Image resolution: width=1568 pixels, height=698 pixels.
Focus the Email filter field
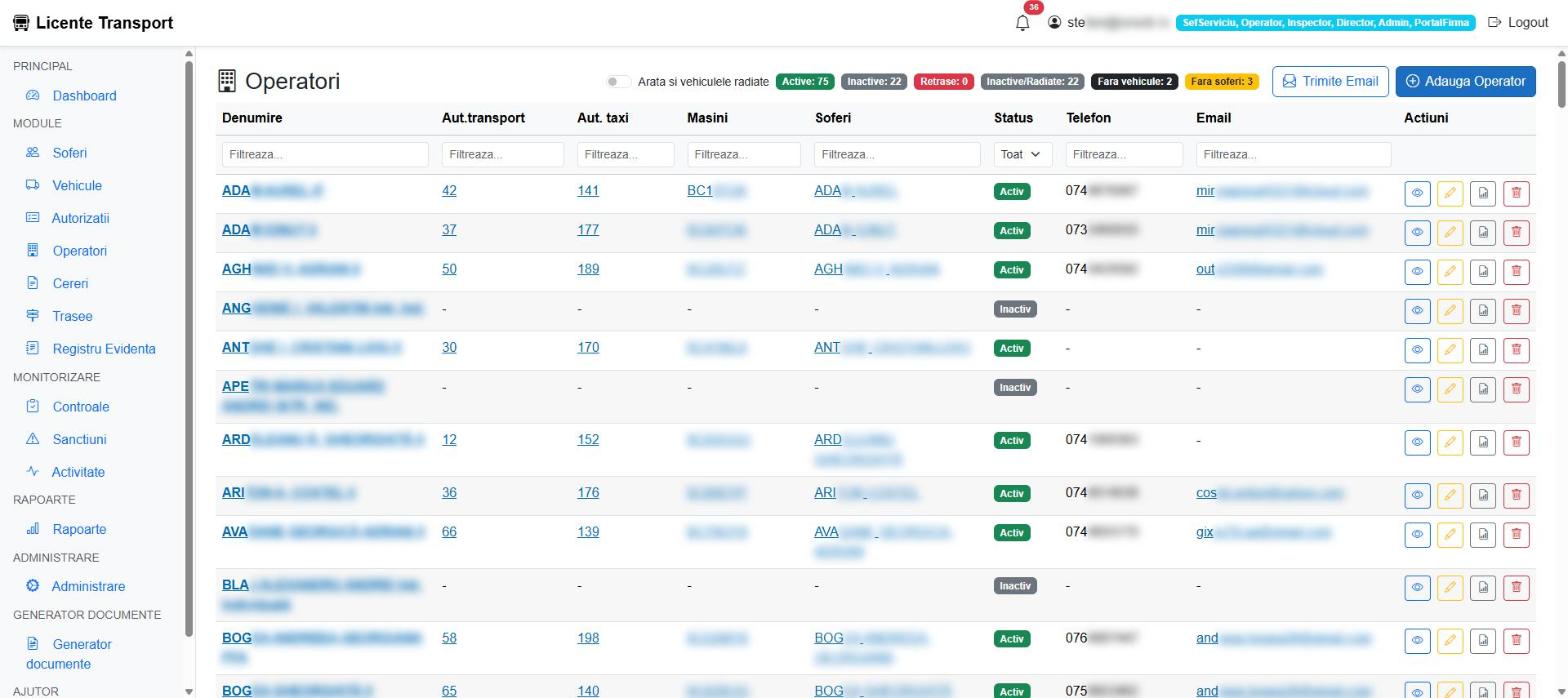point(1293,154)
